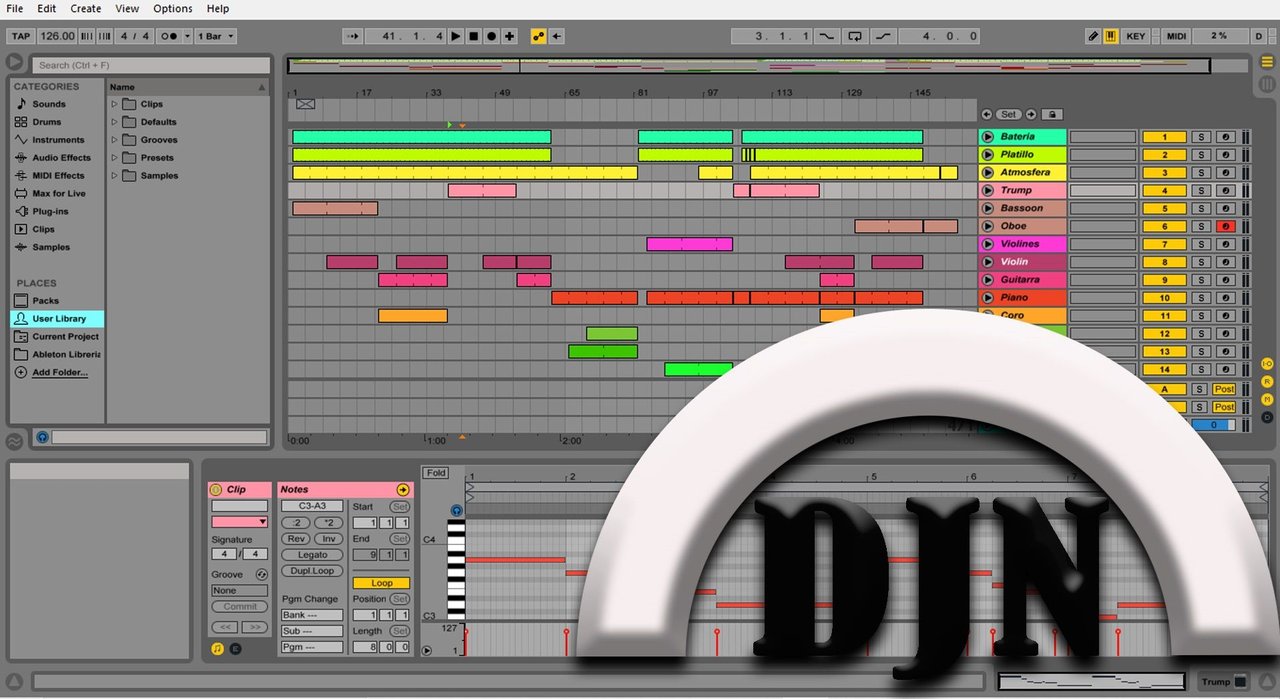This screenshot has height=699, width=1280.
Task: Open the Audio Effects category
Action: pos(60,158)
